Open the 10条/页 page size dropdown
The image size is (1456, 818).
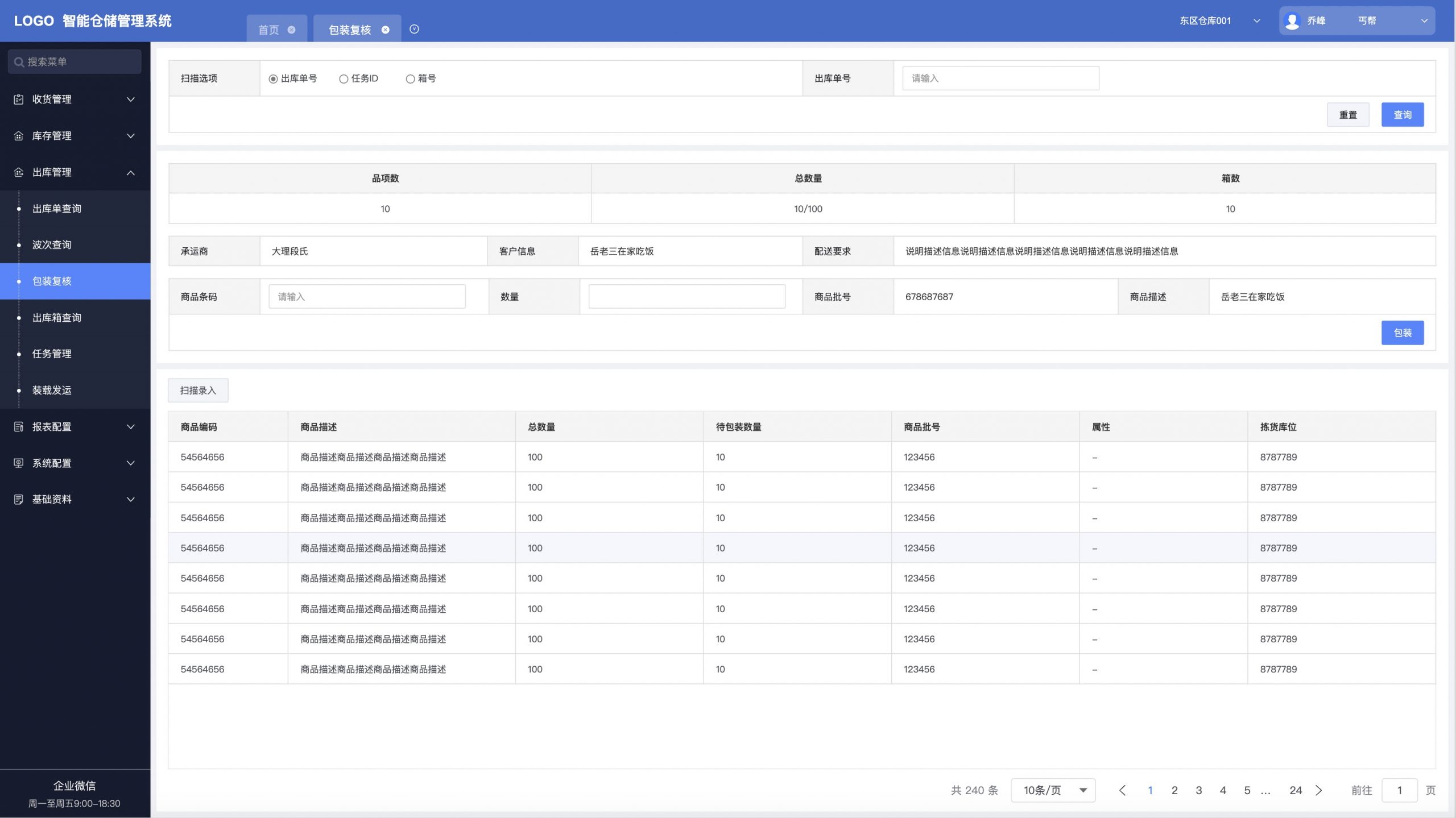coord(1053,791)
